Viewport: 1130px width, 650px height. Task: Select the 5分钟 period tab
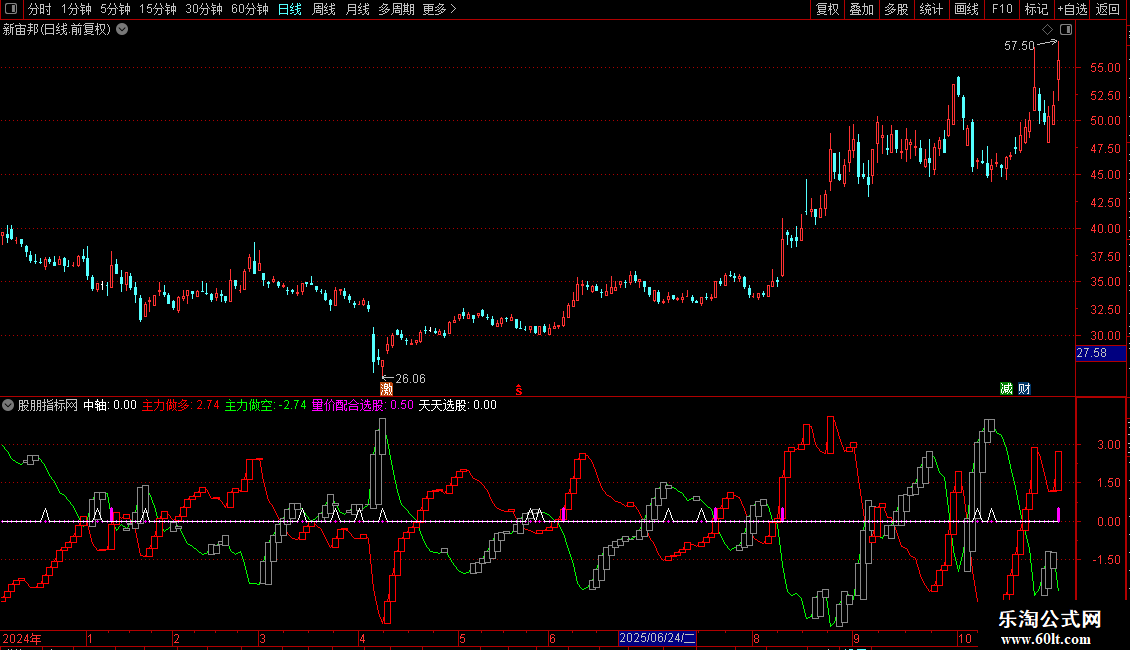point(115,9)
